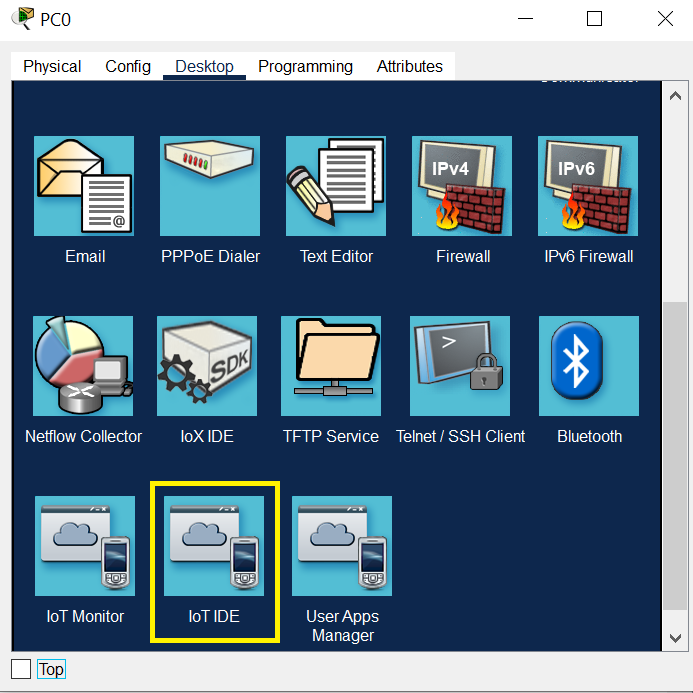This screenshot has width=693, height=693.
Task: Click the vertical scrollbar thumb
Action: pyautogui.click(x=675, y=455)
